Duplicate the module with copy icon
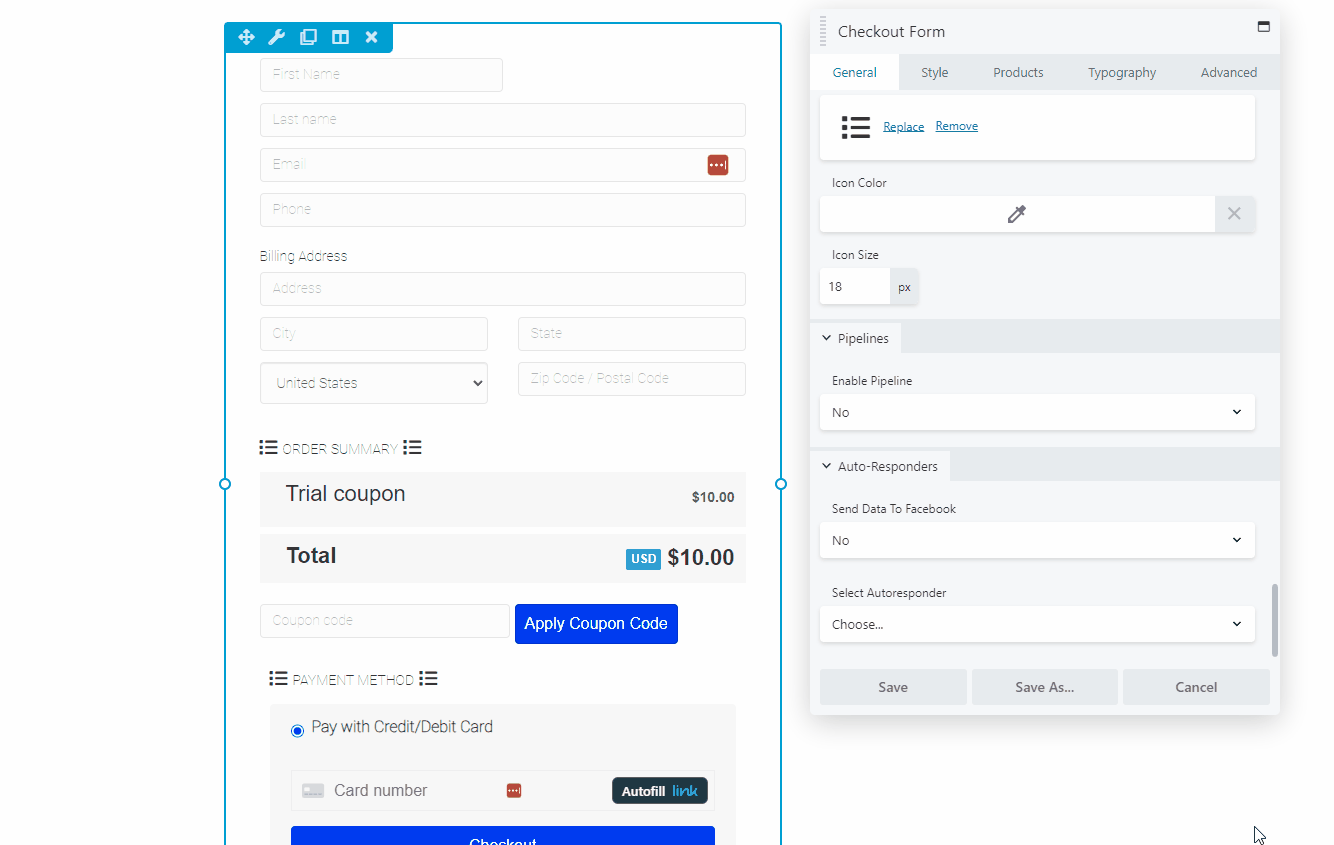The height and width of the screenshot is (845, 1334). tap(309, 37)
